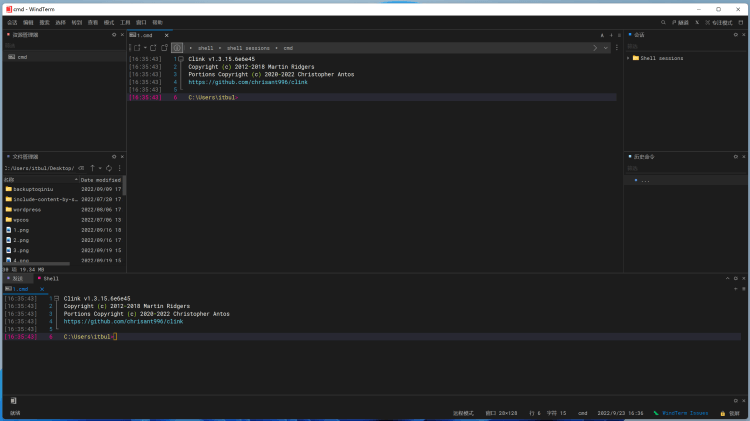Screen dimensions: 750x421
Task: Click the right chevron in session toolbar
Action: (595, 48)
